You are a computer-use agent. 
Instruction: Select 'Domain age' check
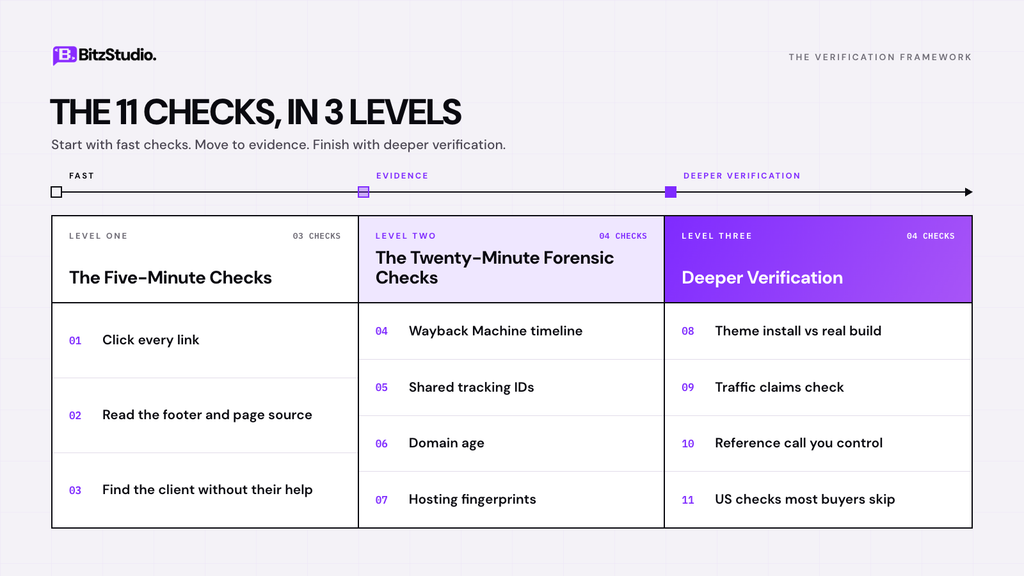coord(511,443)
